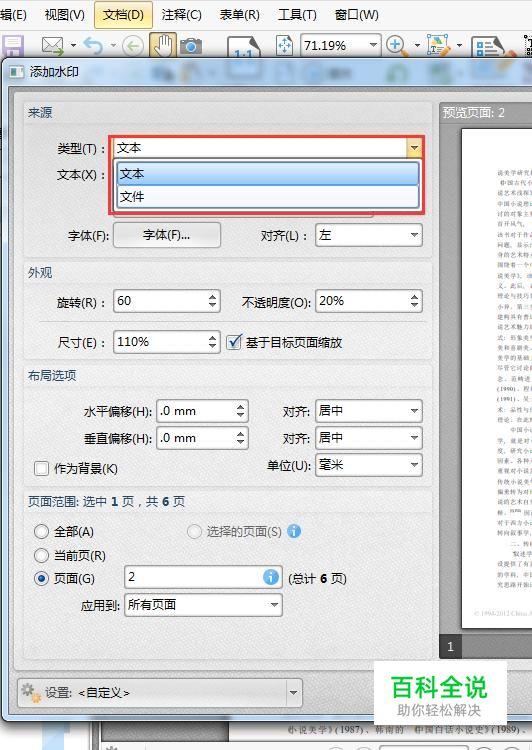Image resolution: width=532 pixels, height=750 pixels.
Task: Open the 表单(R) menu
Action: (x=240, y=15)
